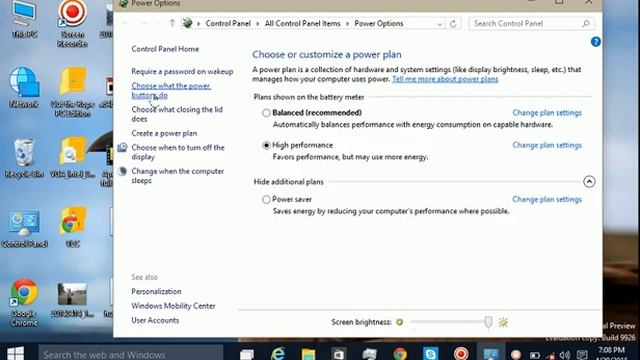Expand the arrow after All Control Panel Items
This screenshot has width=640, height=360.
click(x=347, y=24)
